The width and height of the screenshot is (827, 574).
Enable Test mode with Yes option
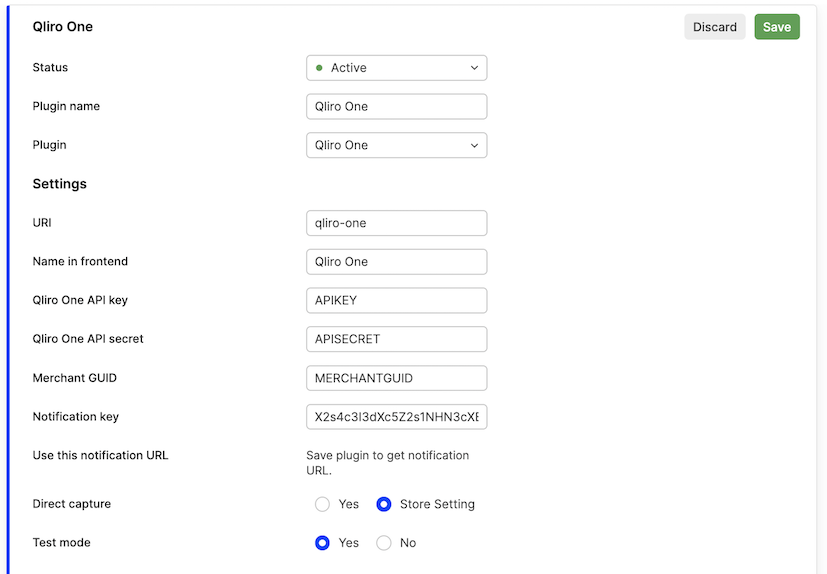click(322, 543)
